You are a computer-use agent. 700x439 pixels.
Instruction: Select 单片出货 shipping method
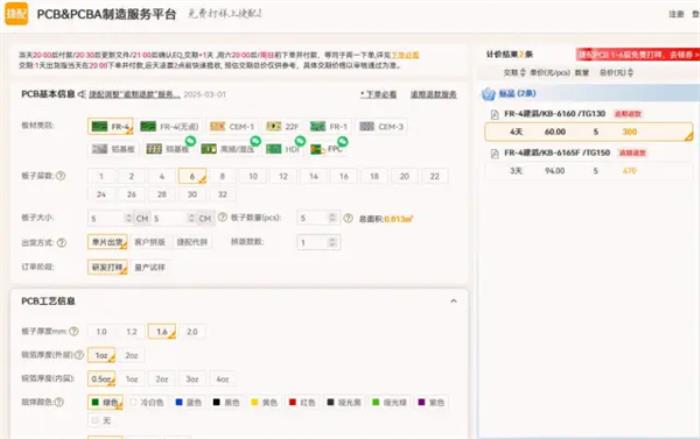click(108, 242)
